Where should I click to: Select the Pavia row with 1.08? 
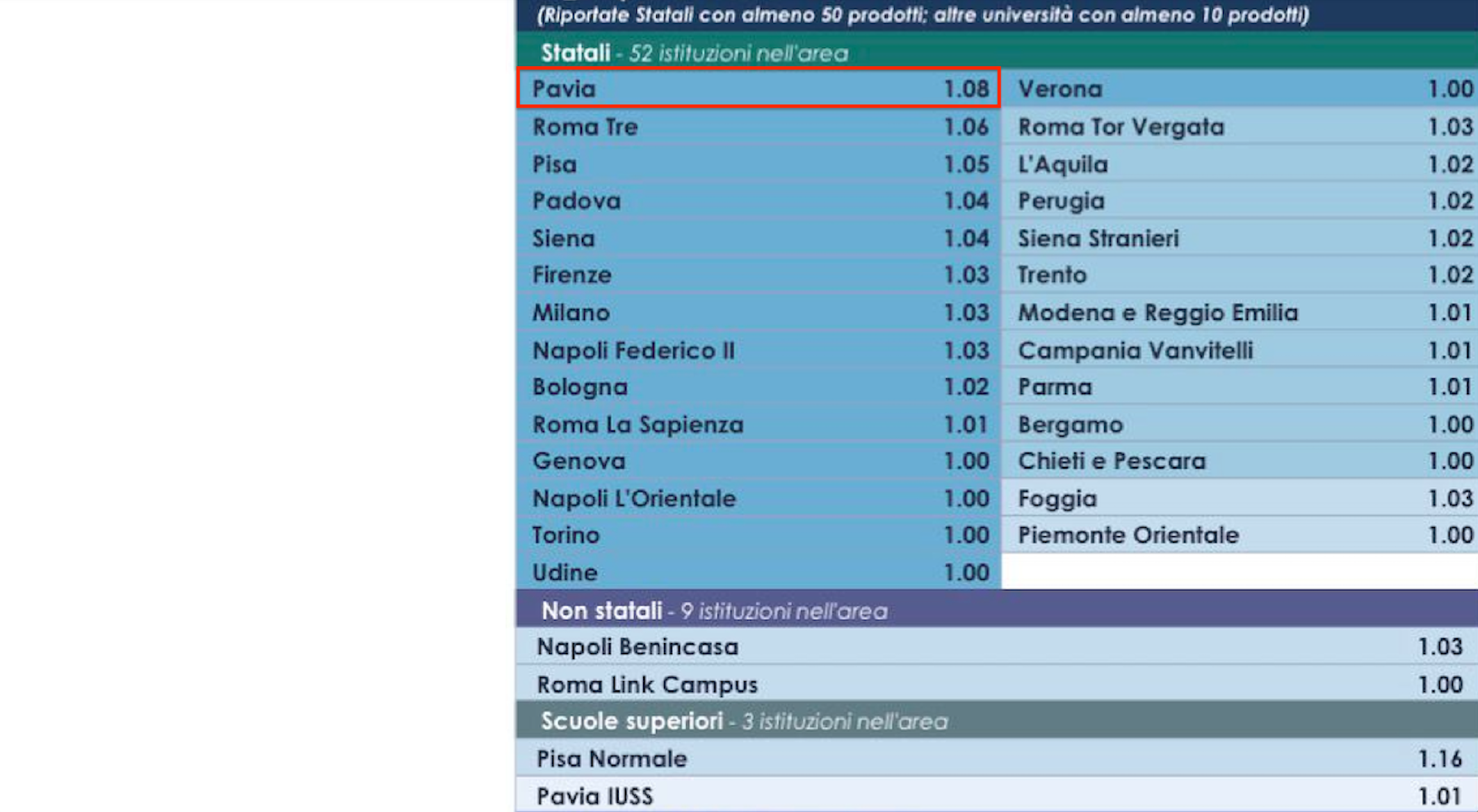point(758,88)
